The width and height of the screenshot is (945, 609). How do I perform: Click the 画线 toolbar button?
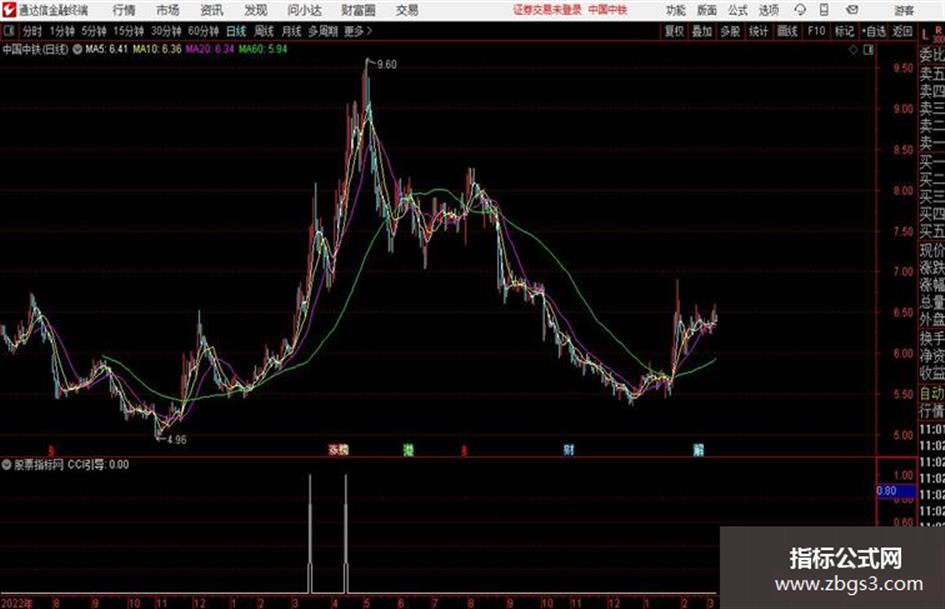click(787, 31)
